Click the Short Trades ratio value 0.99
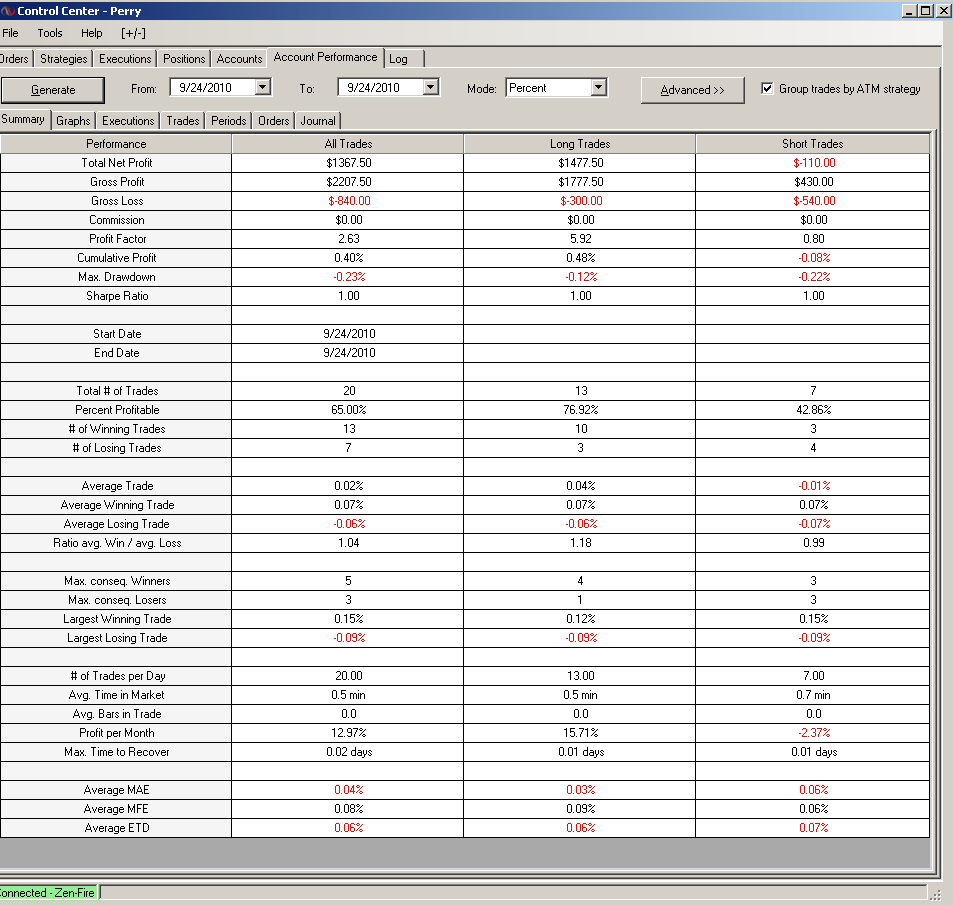953x905 pixels. (814, 543)
